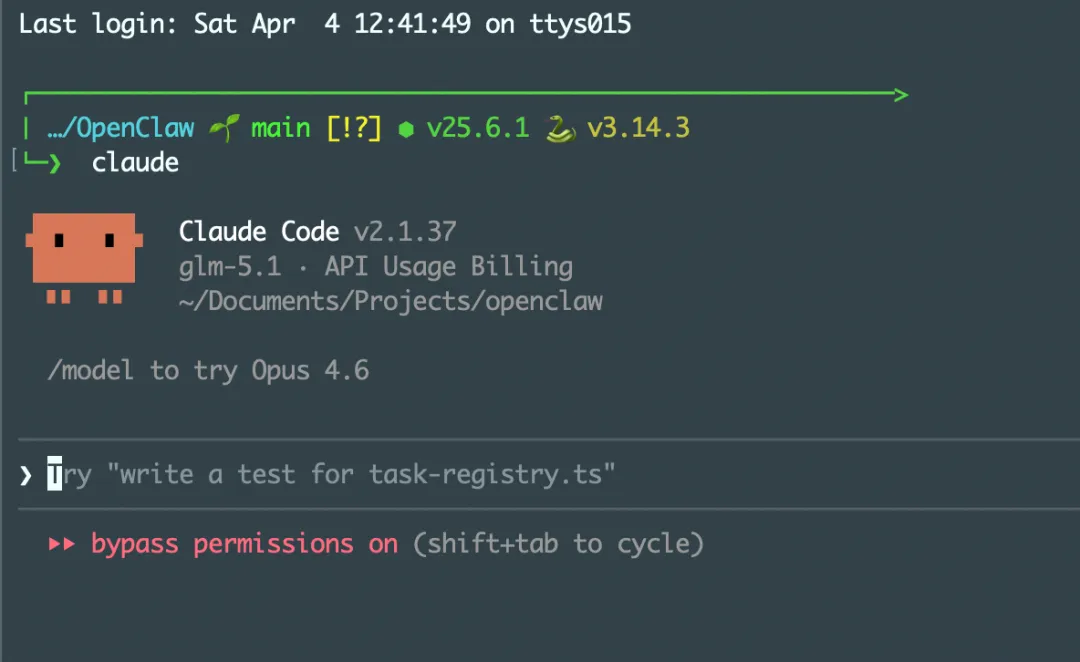Viewport: 1080px width, 662px height.
Task: Click the "/model to try Opus 4.6" hint
Action: [x=208, y=371]
